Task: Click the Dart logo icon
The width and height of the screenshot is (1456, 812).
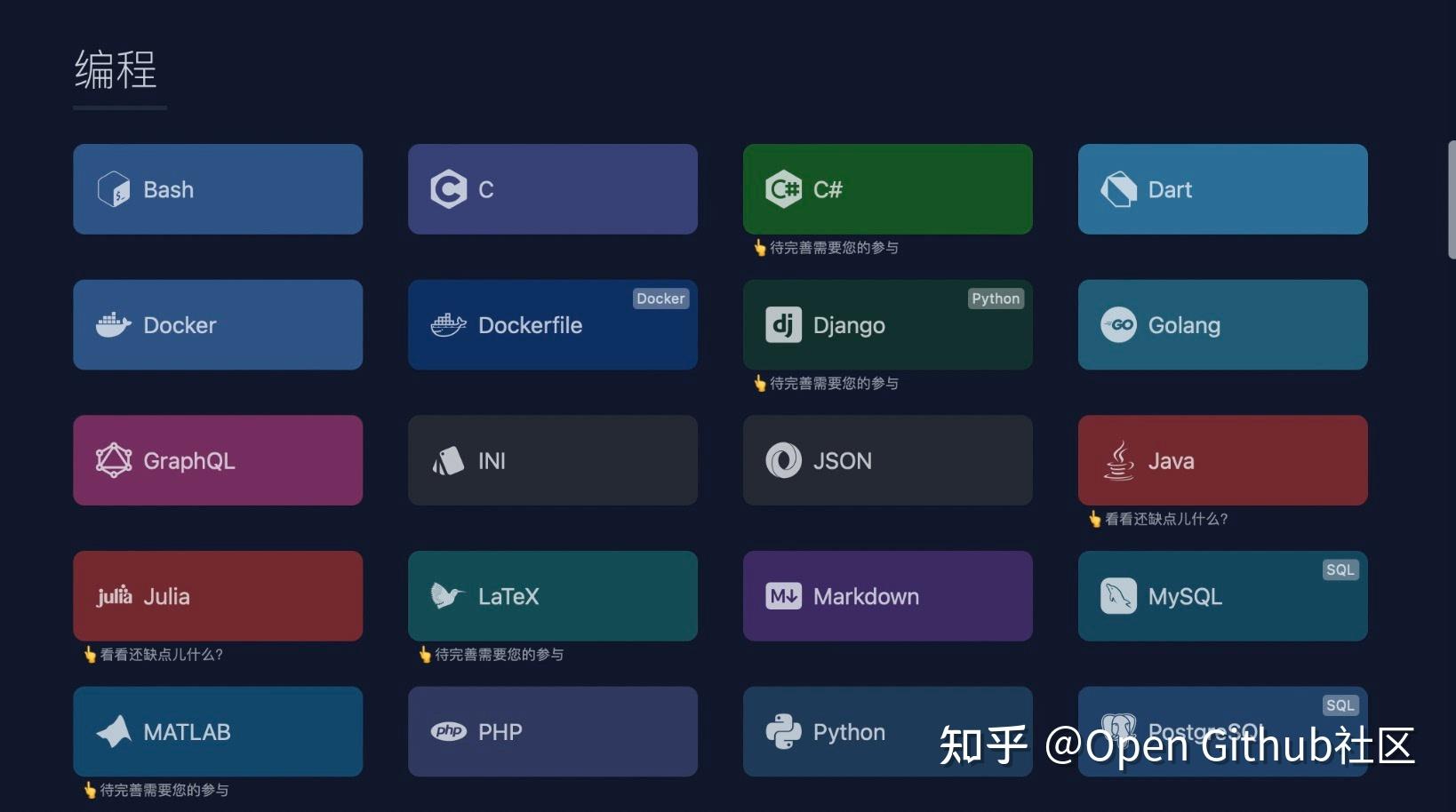Action: click(1118, 189)
